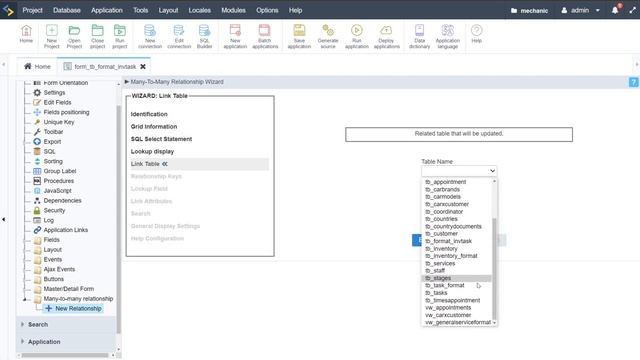Collapse Many-to-many relationship node arrow

click(24, 299)
